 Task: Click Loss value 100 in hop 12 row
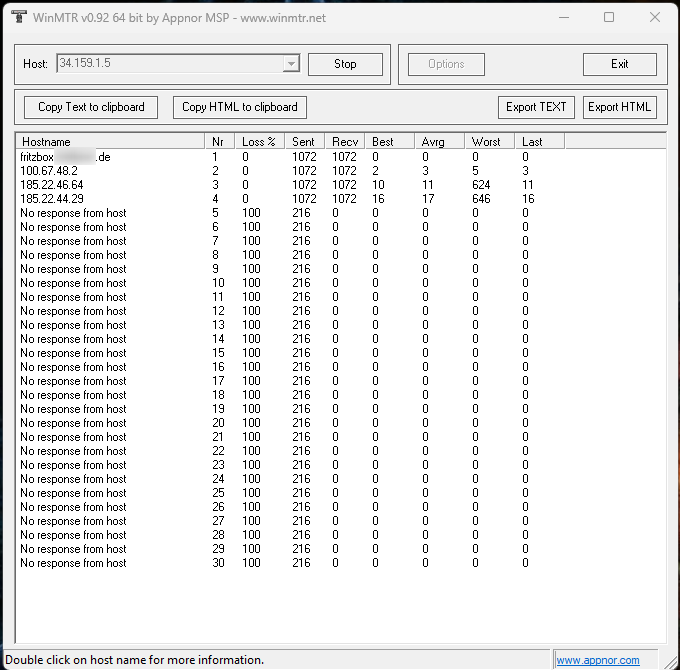pos(252,311)
